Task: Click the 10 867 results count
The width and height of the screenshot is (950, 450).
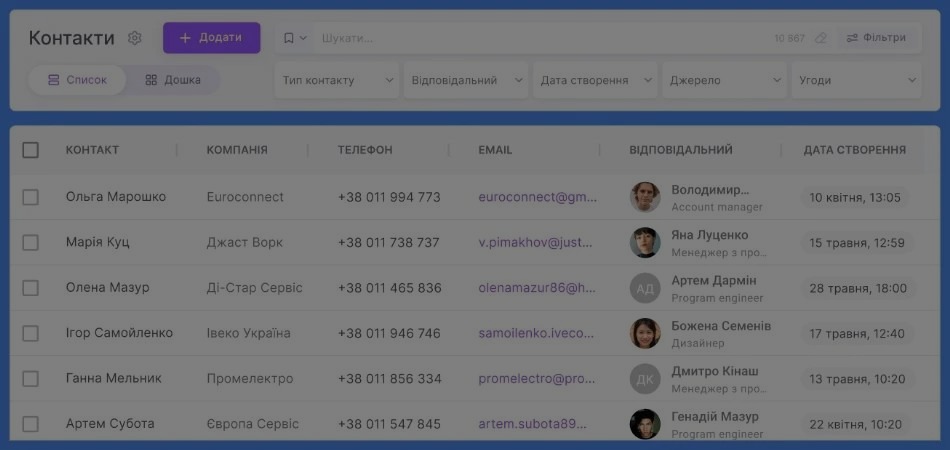Action: 789,38
